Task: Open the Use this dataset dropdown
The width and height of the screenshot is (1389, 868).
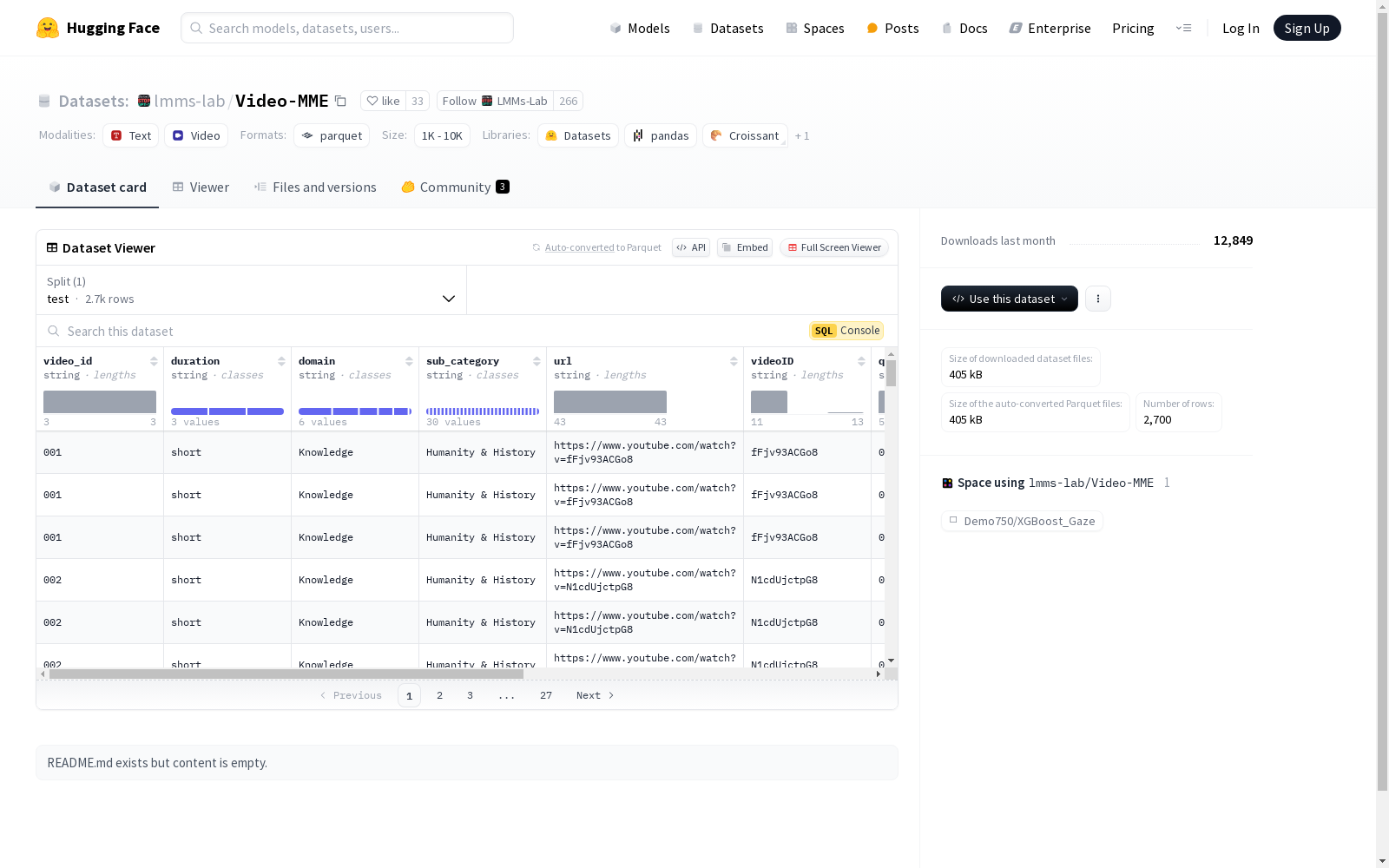Action: [1009, 299]
